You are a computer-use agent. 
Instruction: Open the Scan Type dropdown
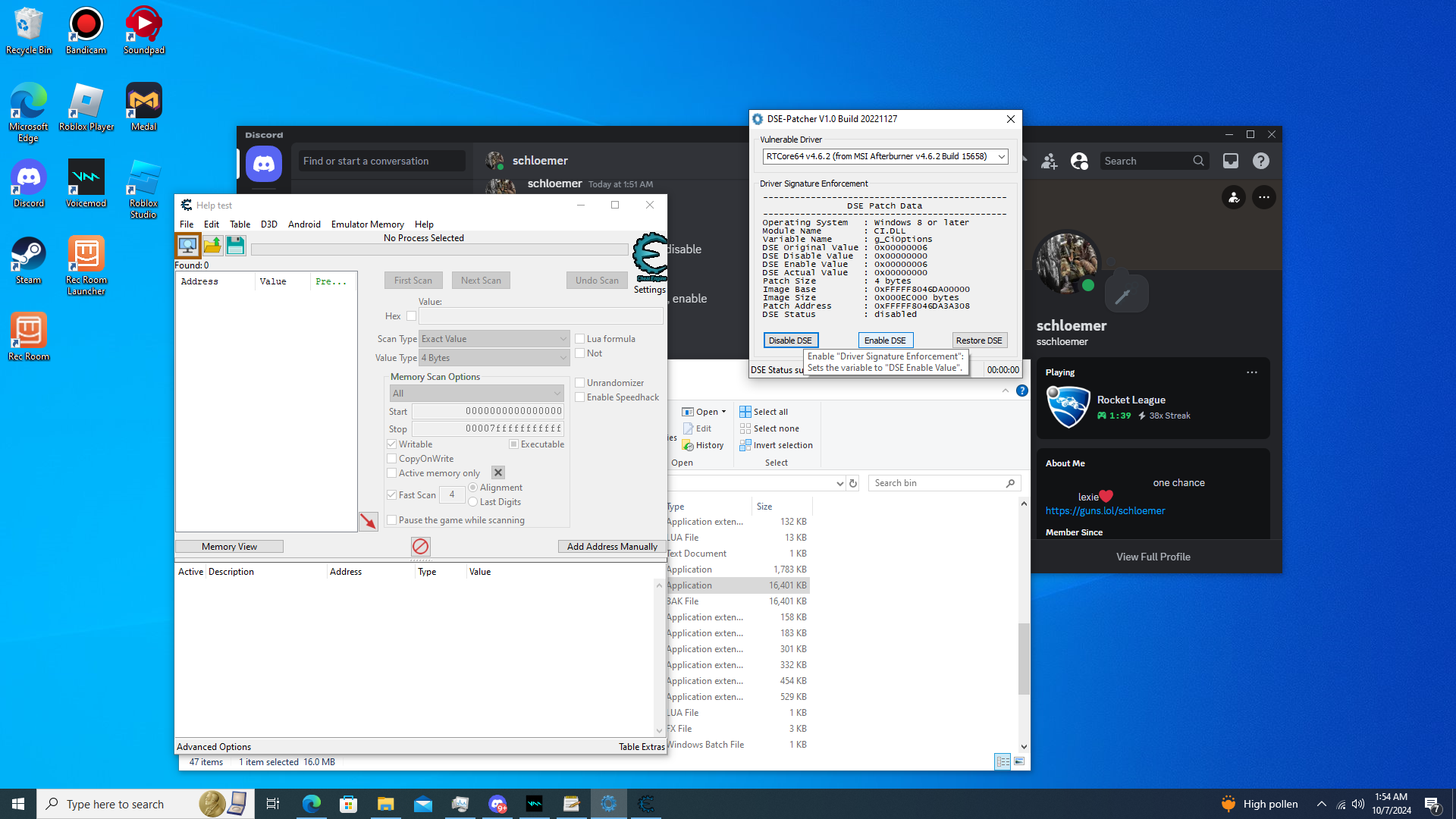(x=494, y=339)
